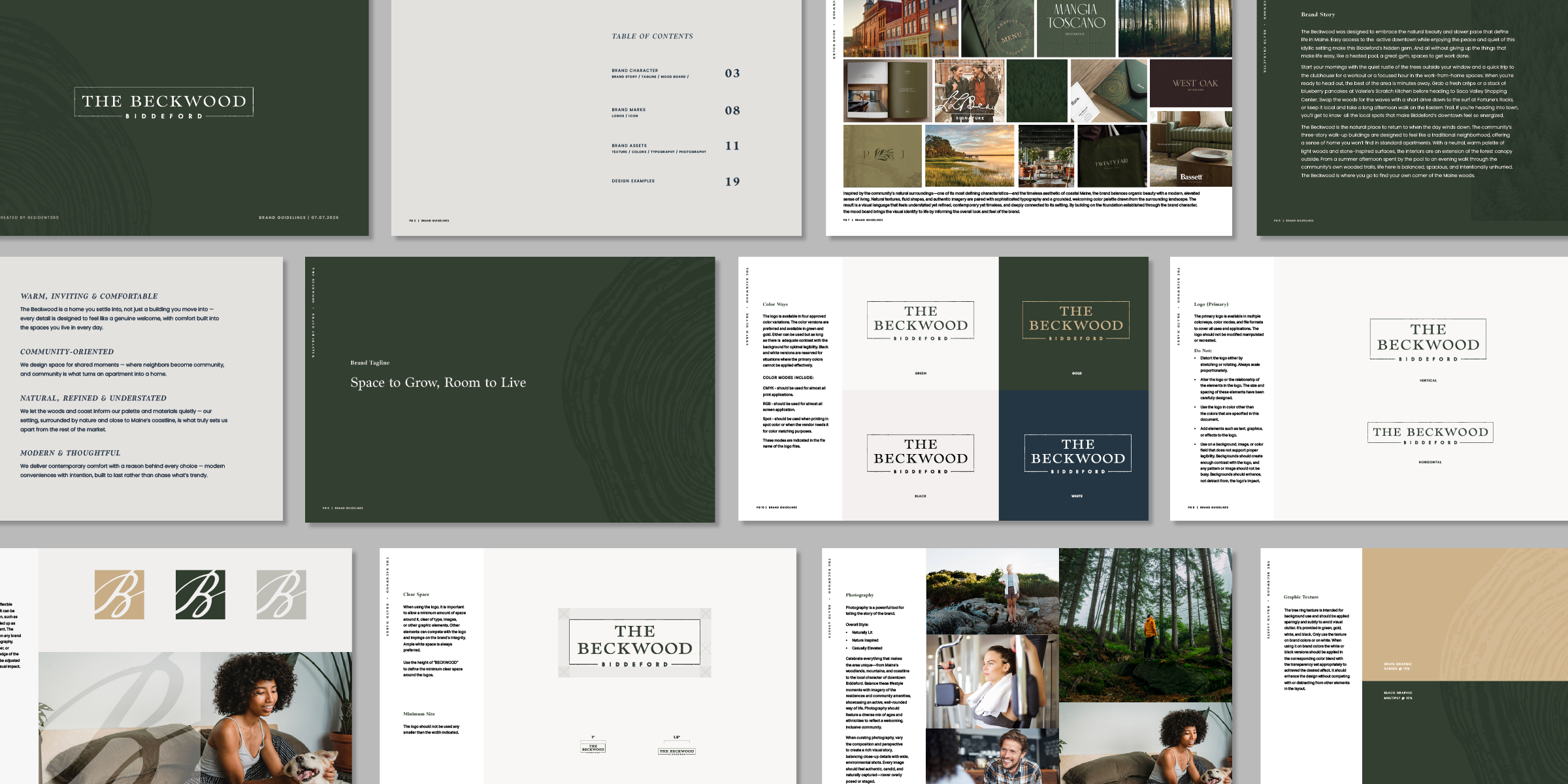1568x784 pixels.
Task: Click the primary logo labeled VERTICAL
Action: coord(1428,340)
